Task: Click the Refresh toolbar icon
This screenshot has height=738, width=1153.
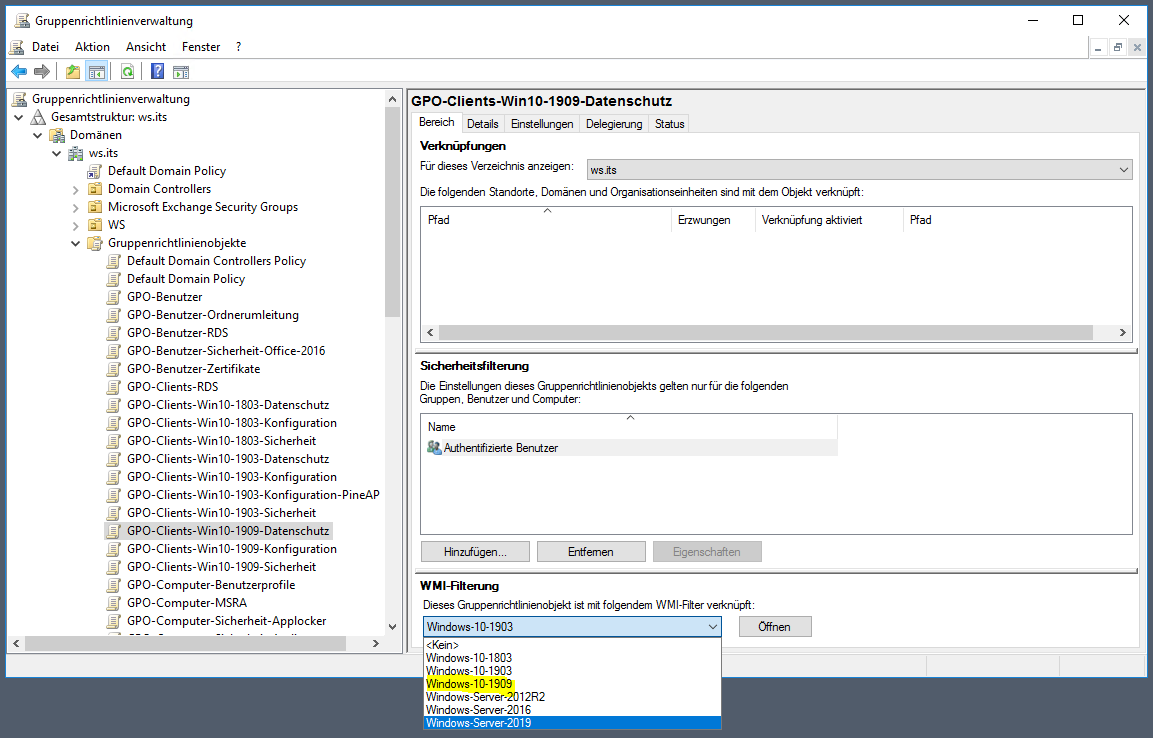Action: [127, 71]
